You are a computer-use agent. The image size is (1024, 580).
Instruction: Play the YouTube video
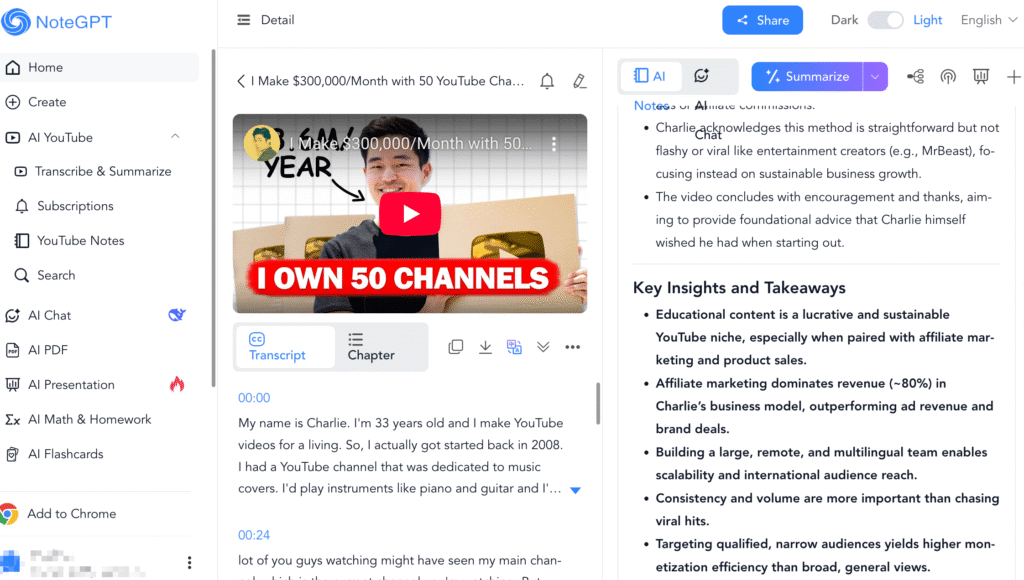pos(410,214)
